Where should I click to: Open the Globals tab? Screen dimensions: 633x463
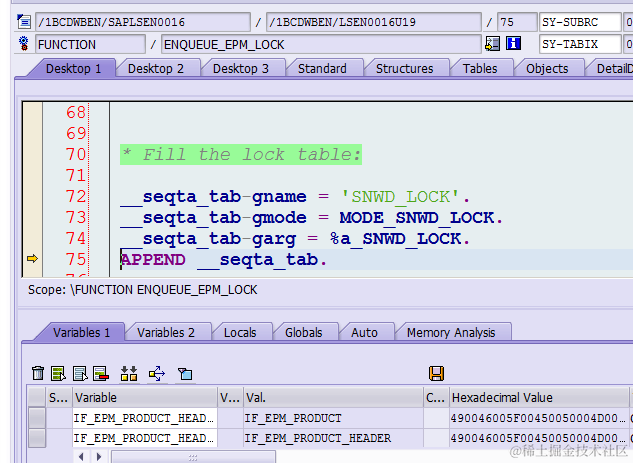point(304,333)
